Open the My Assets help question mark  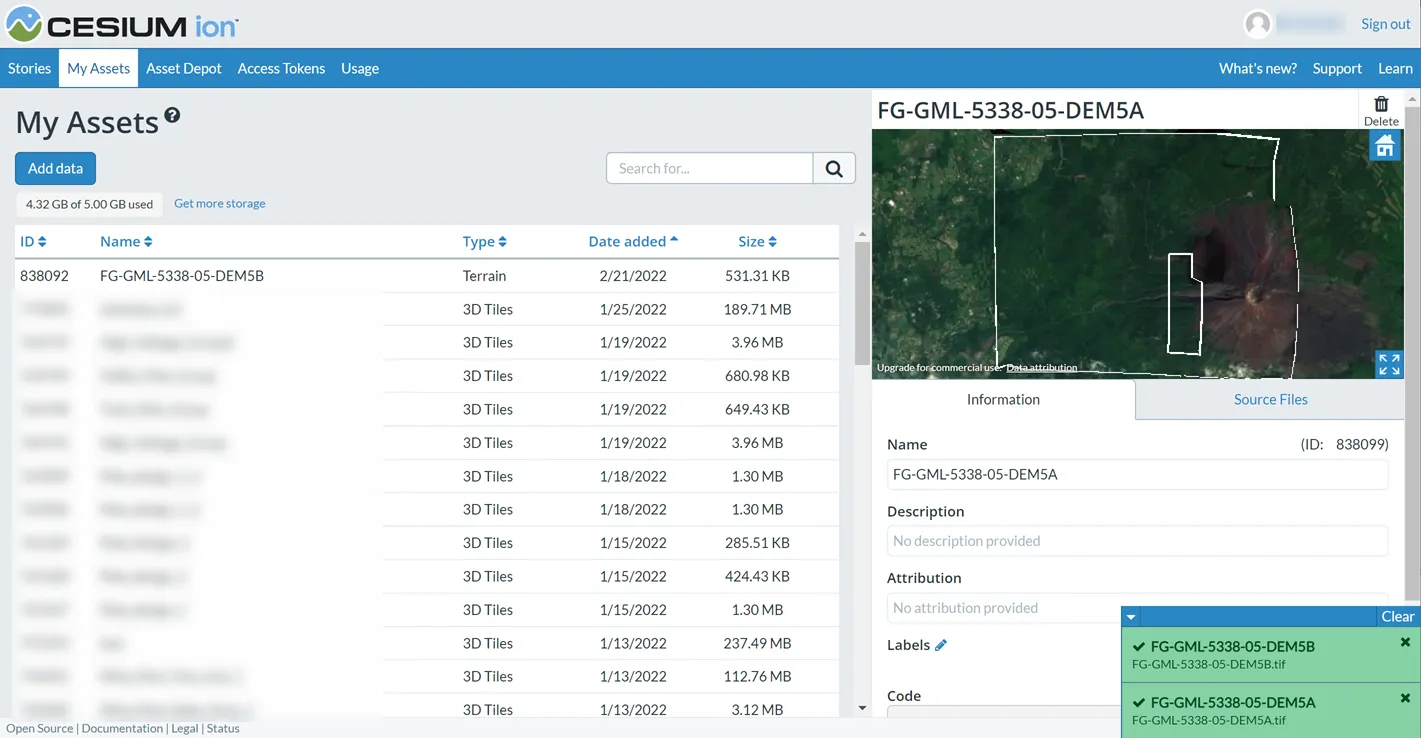tap(172, 116)
